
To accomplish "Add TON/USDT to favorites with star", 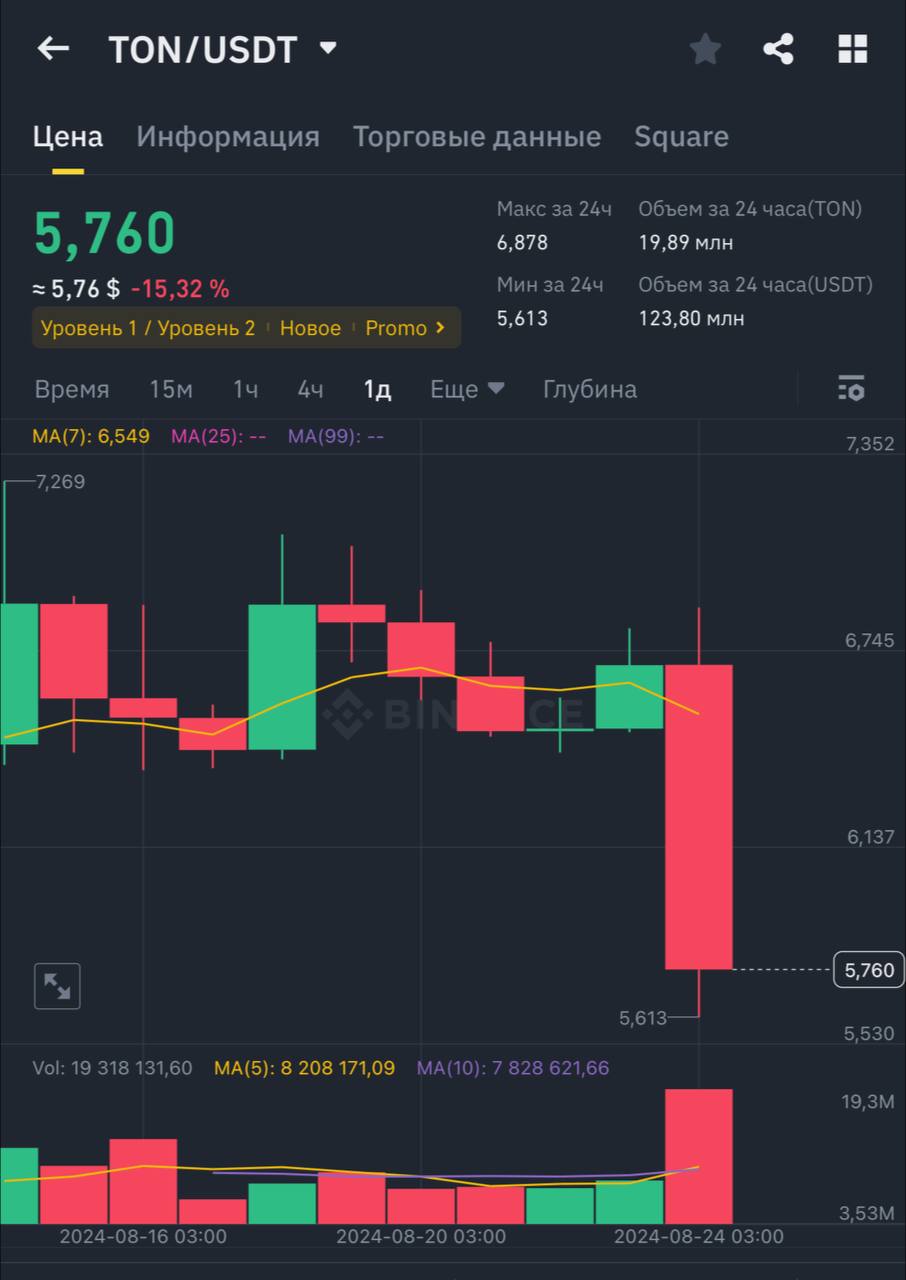I will 705,48.
